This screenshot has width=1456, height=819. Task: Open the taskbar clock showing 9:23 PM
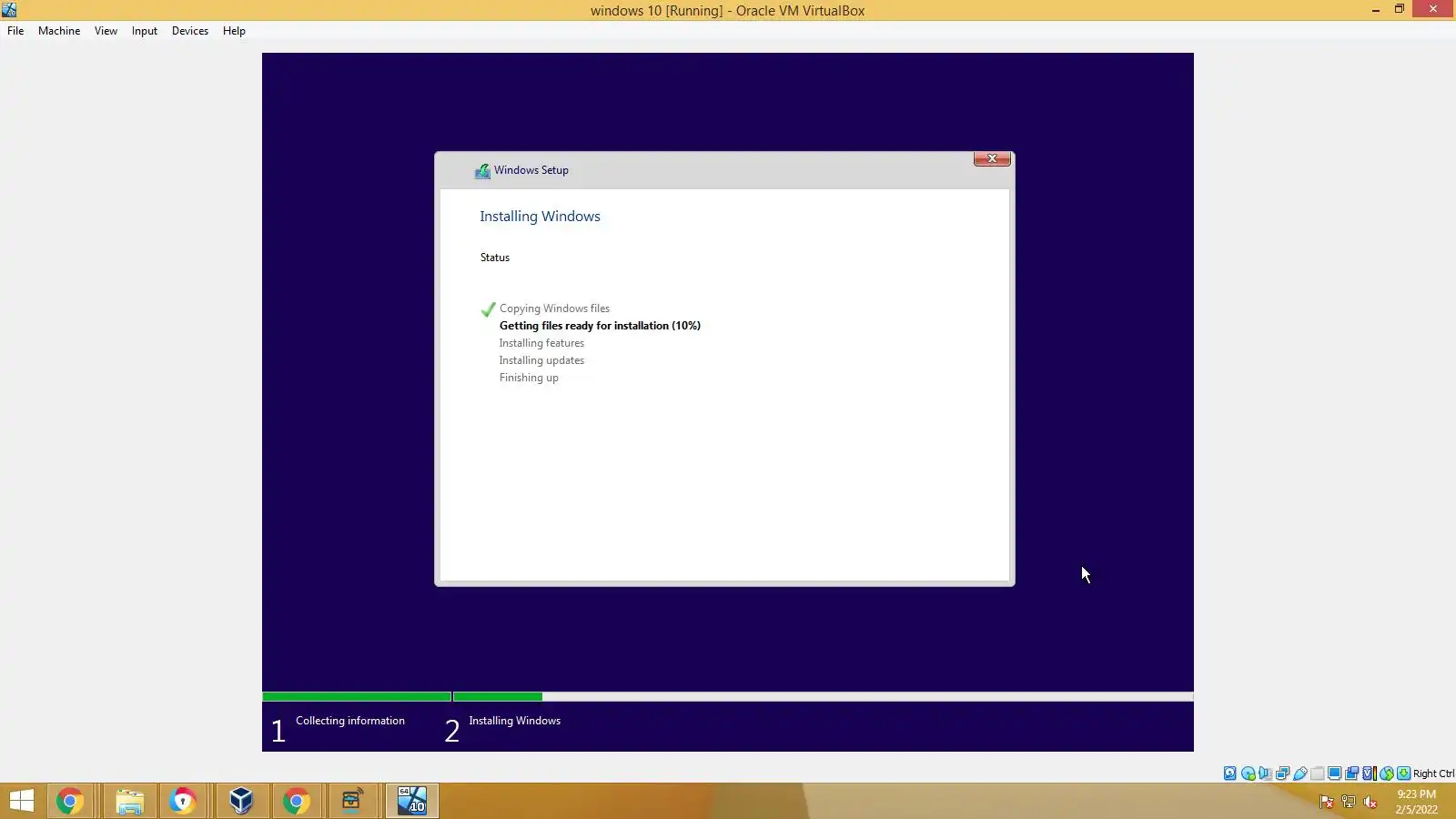coord(1417,802)
